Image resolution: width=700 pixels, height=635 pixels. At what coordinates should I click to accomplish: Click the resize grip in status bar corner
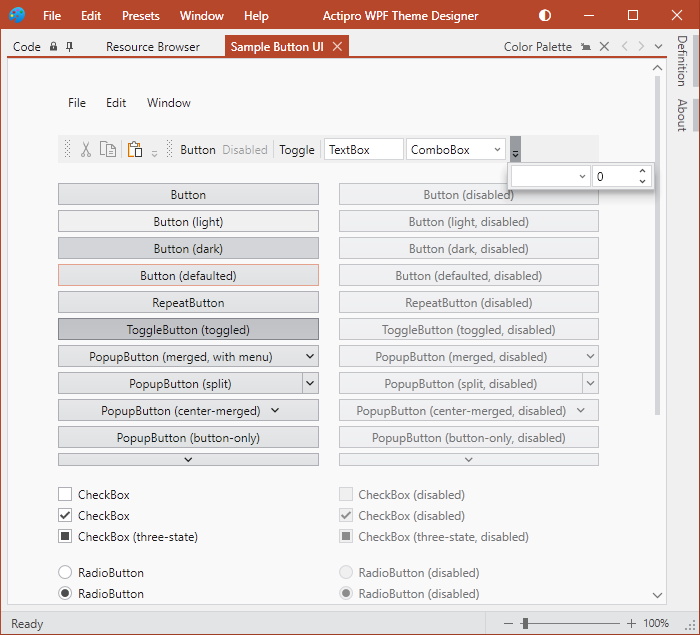point(690,624)
